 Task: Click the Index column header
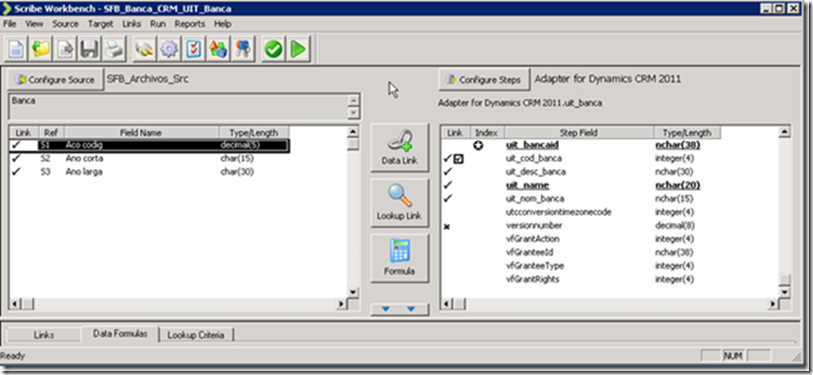coord(486,133)
